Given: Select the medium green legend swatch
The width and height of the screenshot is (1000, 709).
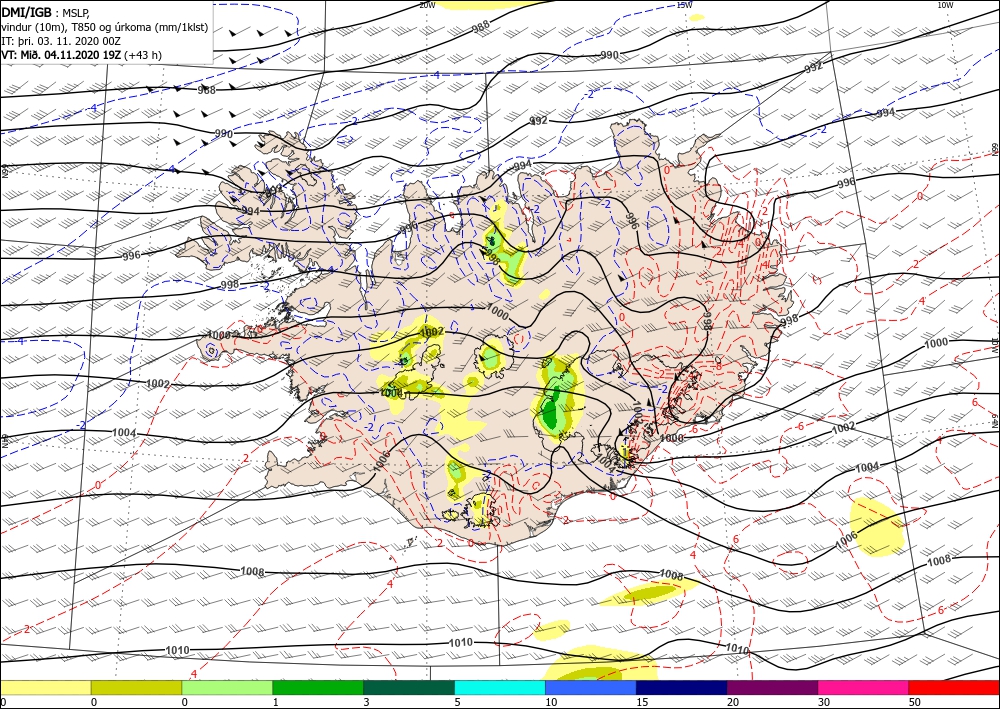Looking at the screenshot, I should (x=318, y=687).
